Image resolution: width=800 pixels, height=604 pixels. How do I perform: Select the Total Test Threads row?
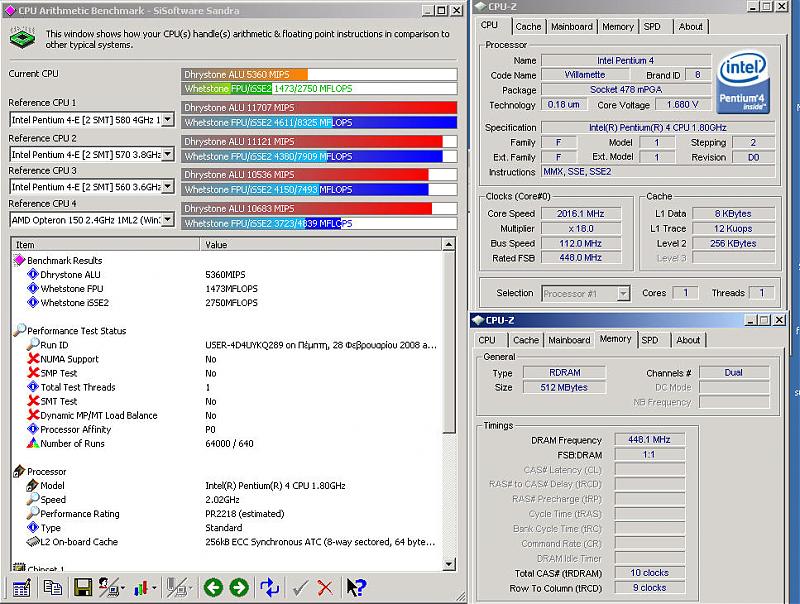click(227, 387)
